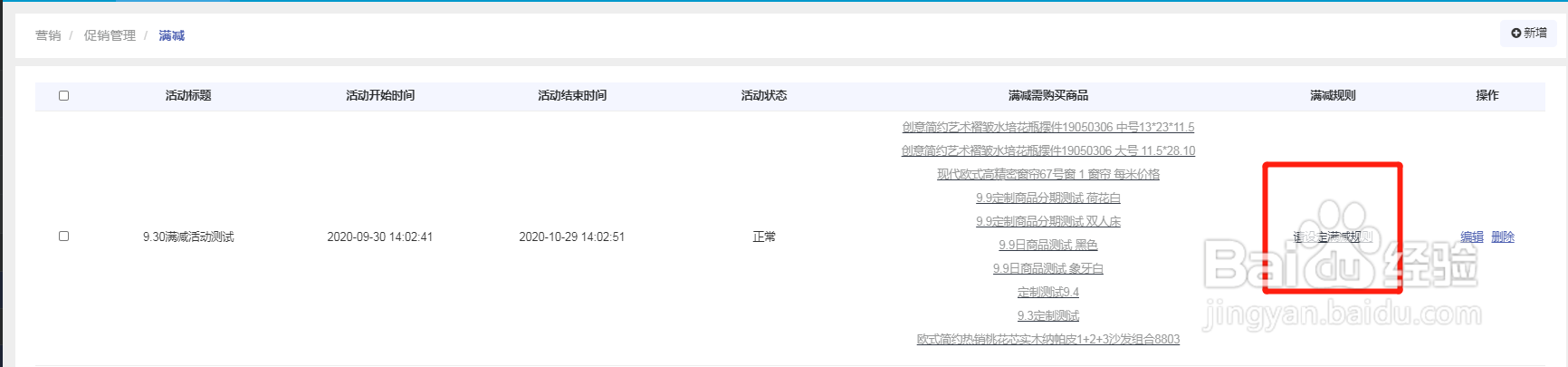
Task: Click the 满减规则 column header
Action: coord(1333,95)
